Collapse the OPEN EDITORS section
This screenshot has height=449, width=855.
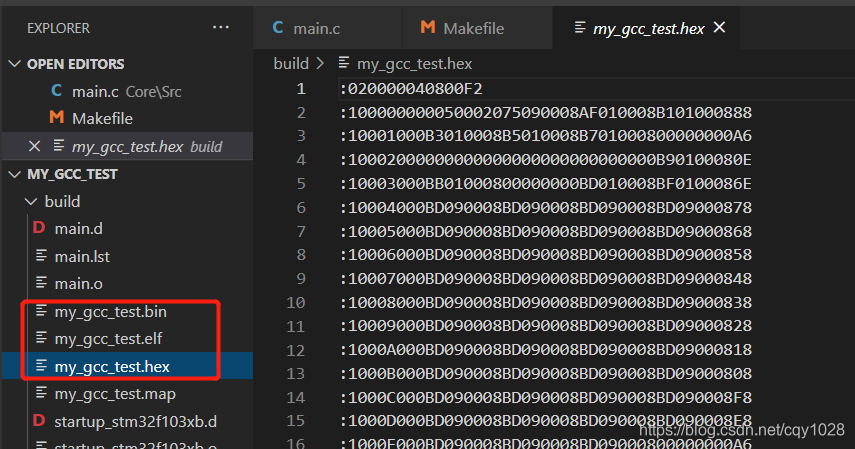[x=15, y=64]
